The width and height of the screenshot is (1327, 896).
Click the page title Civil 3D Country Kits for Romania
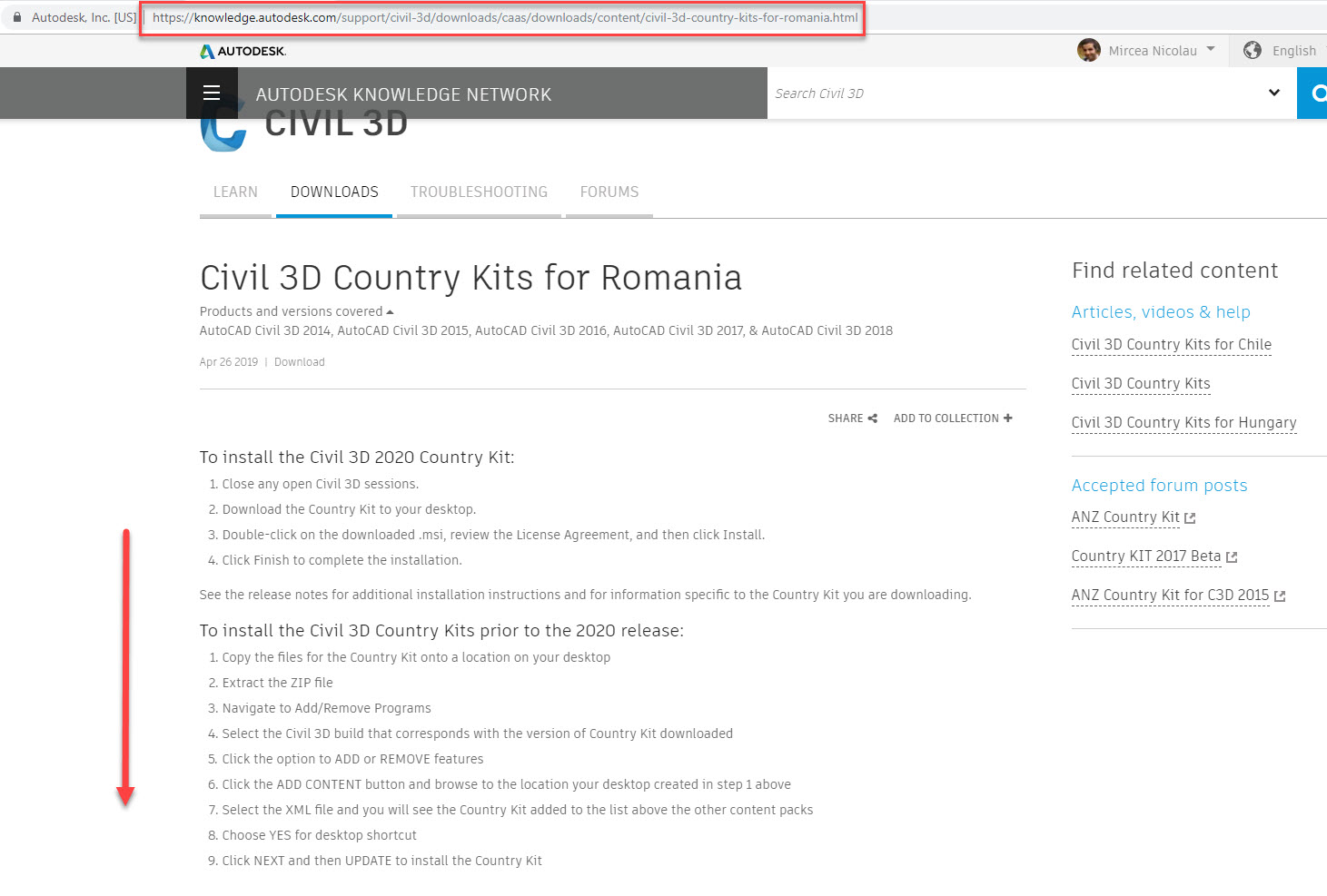click(470, 278)
